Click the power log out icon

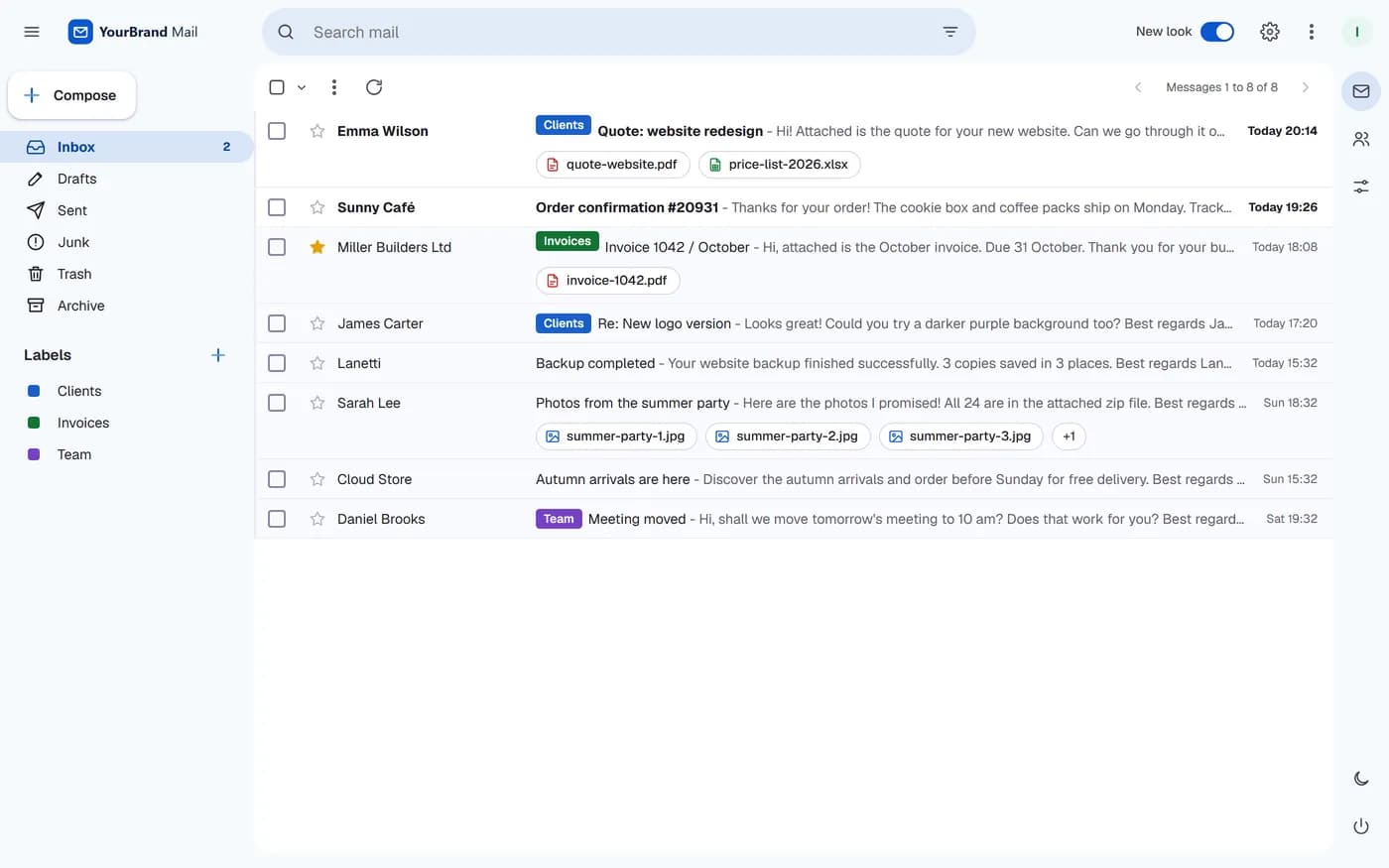[1361, 826]
